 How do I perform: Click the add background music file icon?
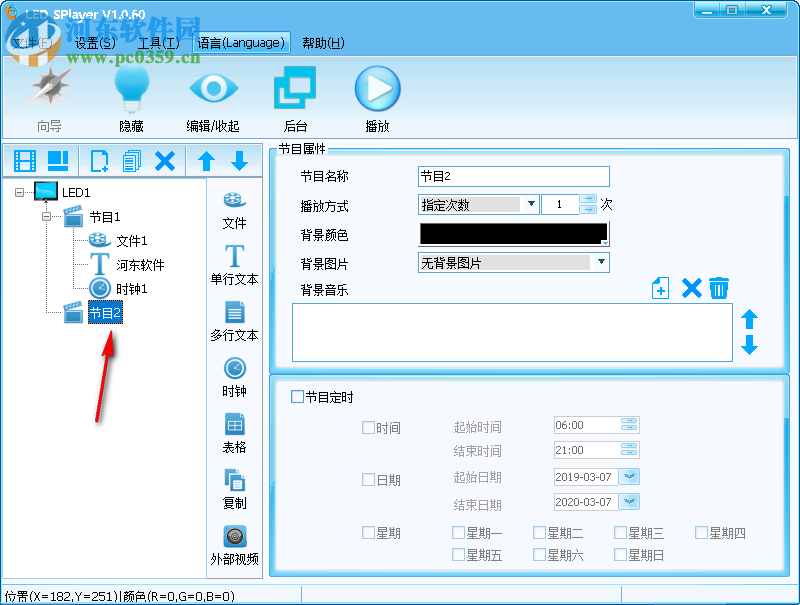pos(660,288)
